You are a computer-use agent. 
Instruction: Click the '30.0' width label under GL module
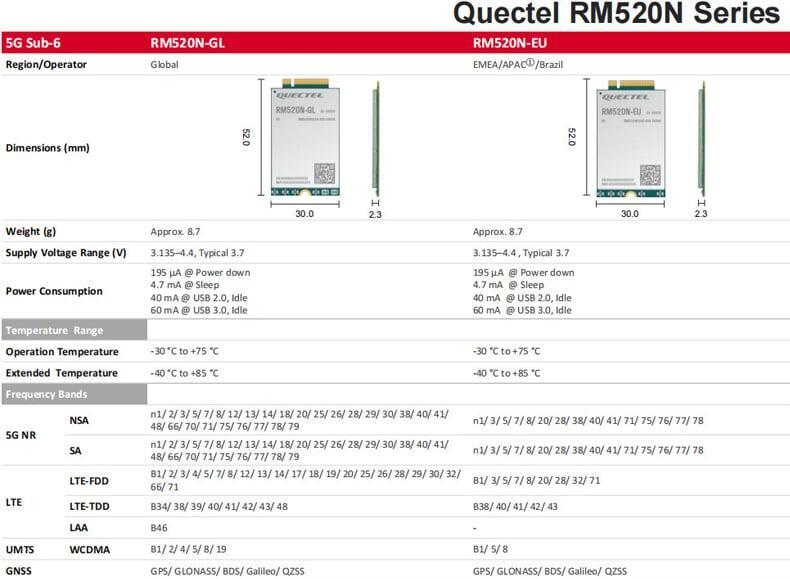(304, 214)
